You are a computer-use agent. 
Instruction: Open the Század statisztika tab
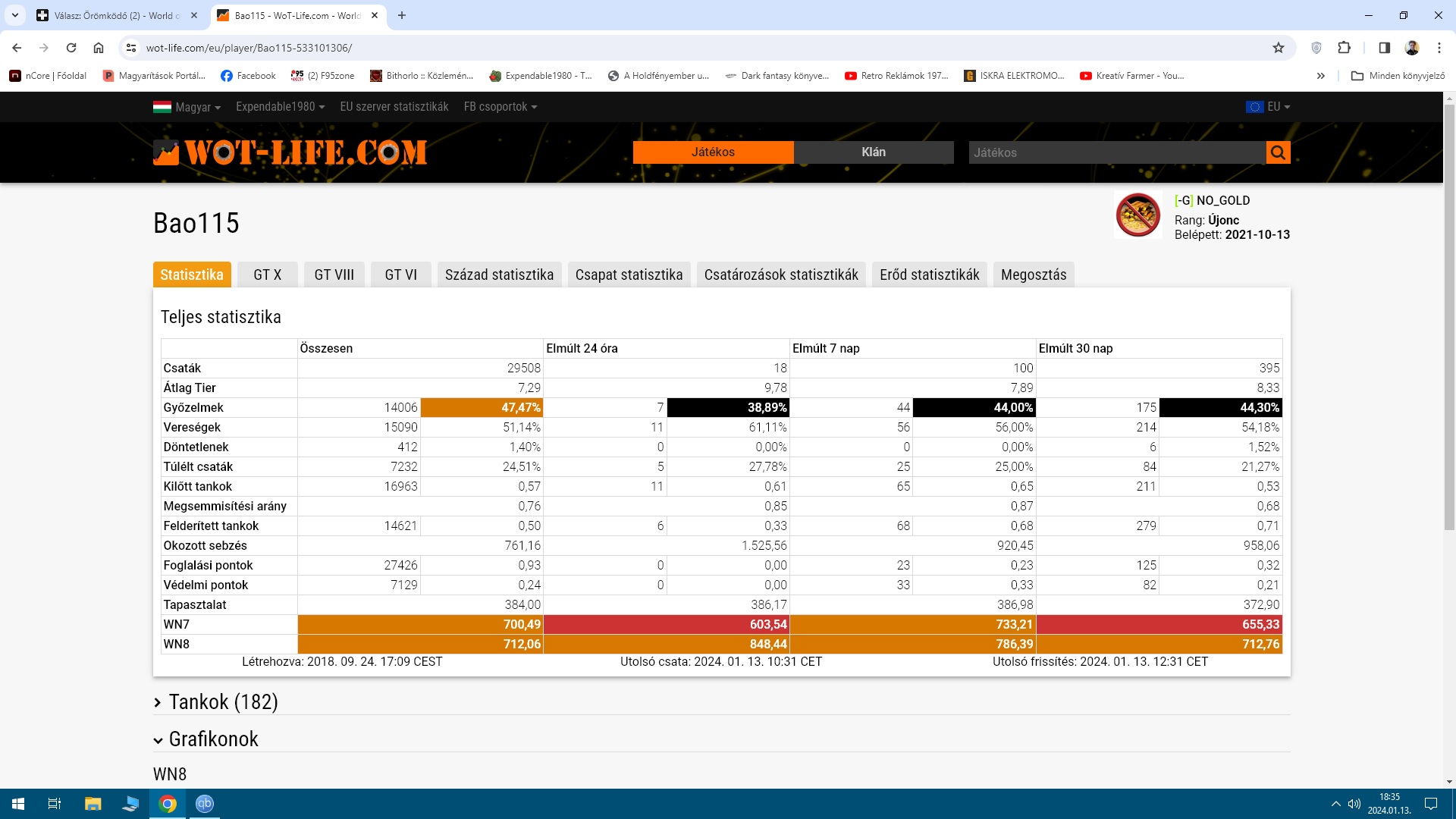coord(499,275)
